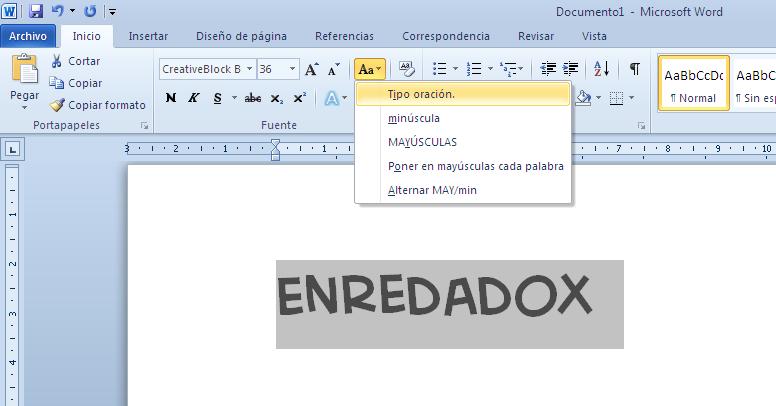Choose 'Poner en mayúsculas cada palabra' option
The height and width of the screenshot is (406, 776).
(x=475, y=166)
